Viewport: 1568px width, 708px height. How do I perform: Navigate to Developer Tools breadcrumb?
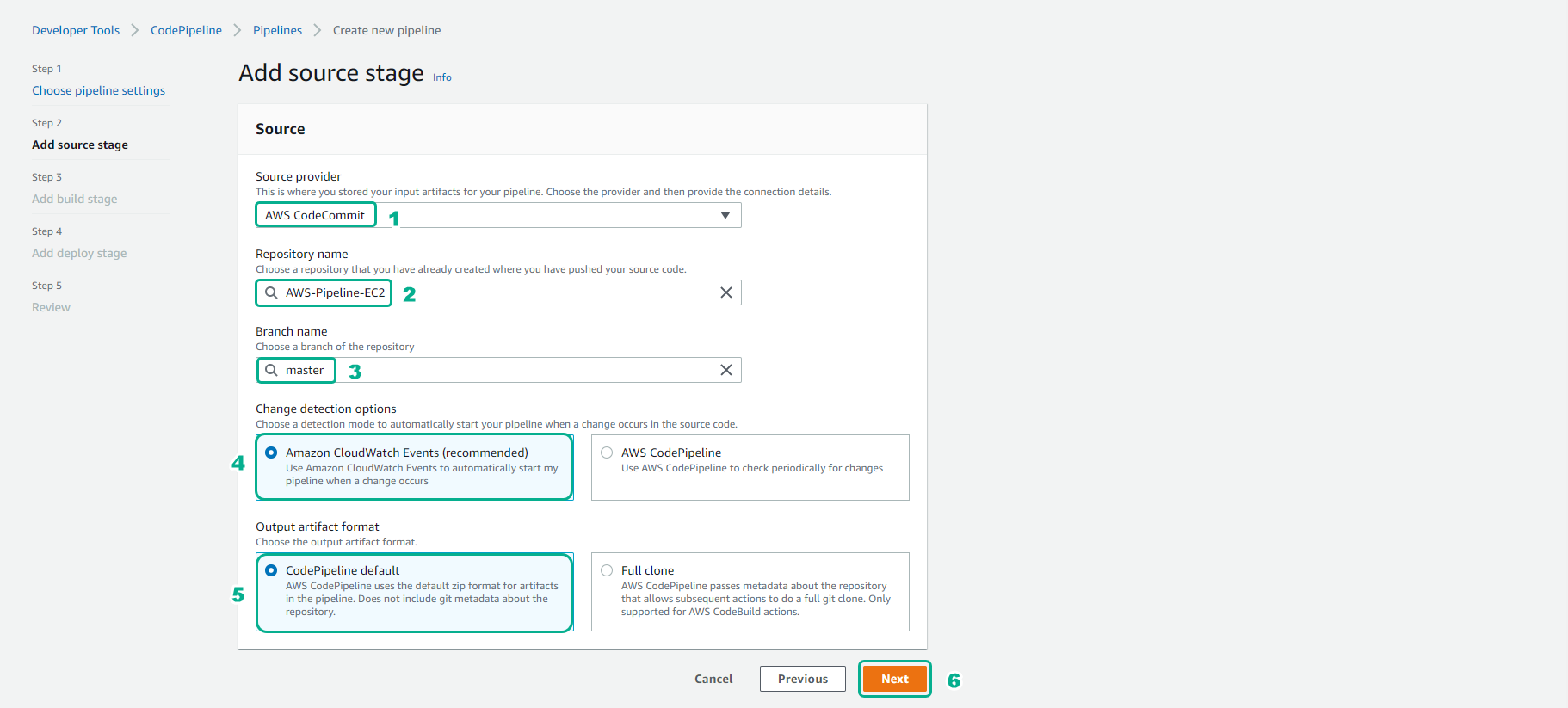76,30
